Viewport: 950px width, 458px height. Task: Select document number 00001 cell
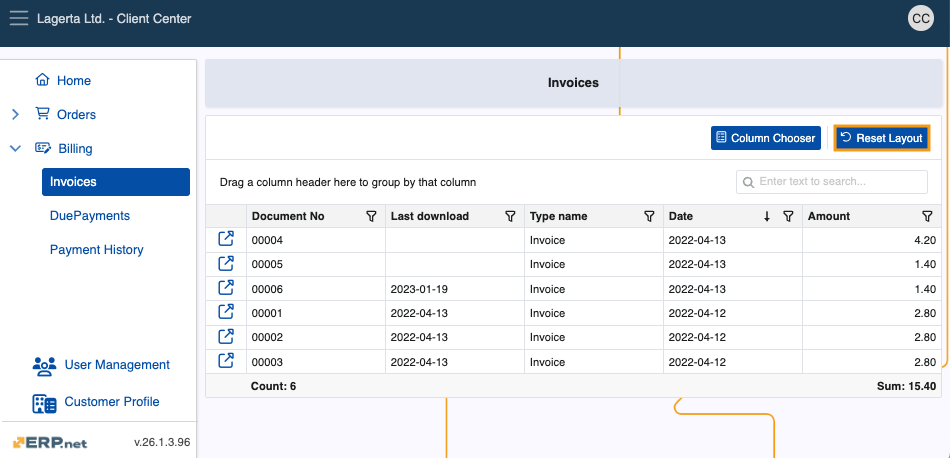click(x=316, y=313)
